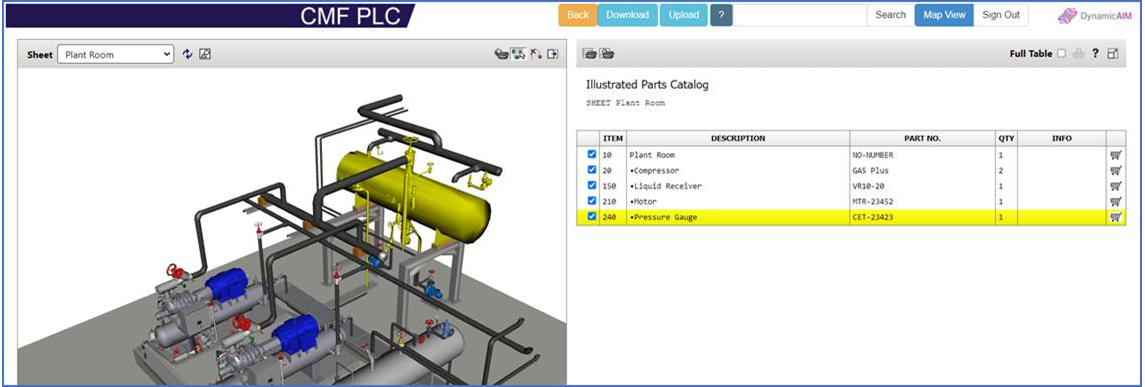Uncheck the Motor row checkbox
The image size is (1145, 387).
point(591,201)
